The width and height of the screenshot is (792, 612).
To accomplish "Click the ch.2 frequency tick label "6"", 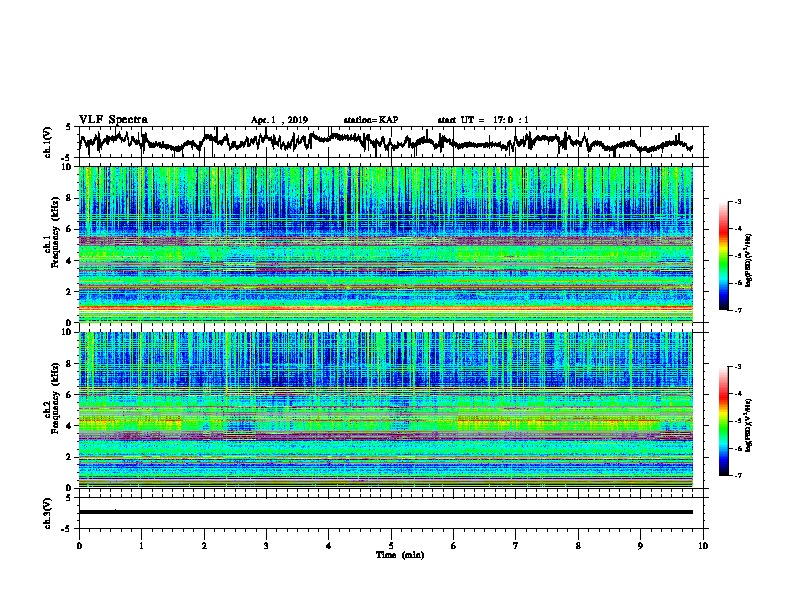I will (x=70, y=394).
